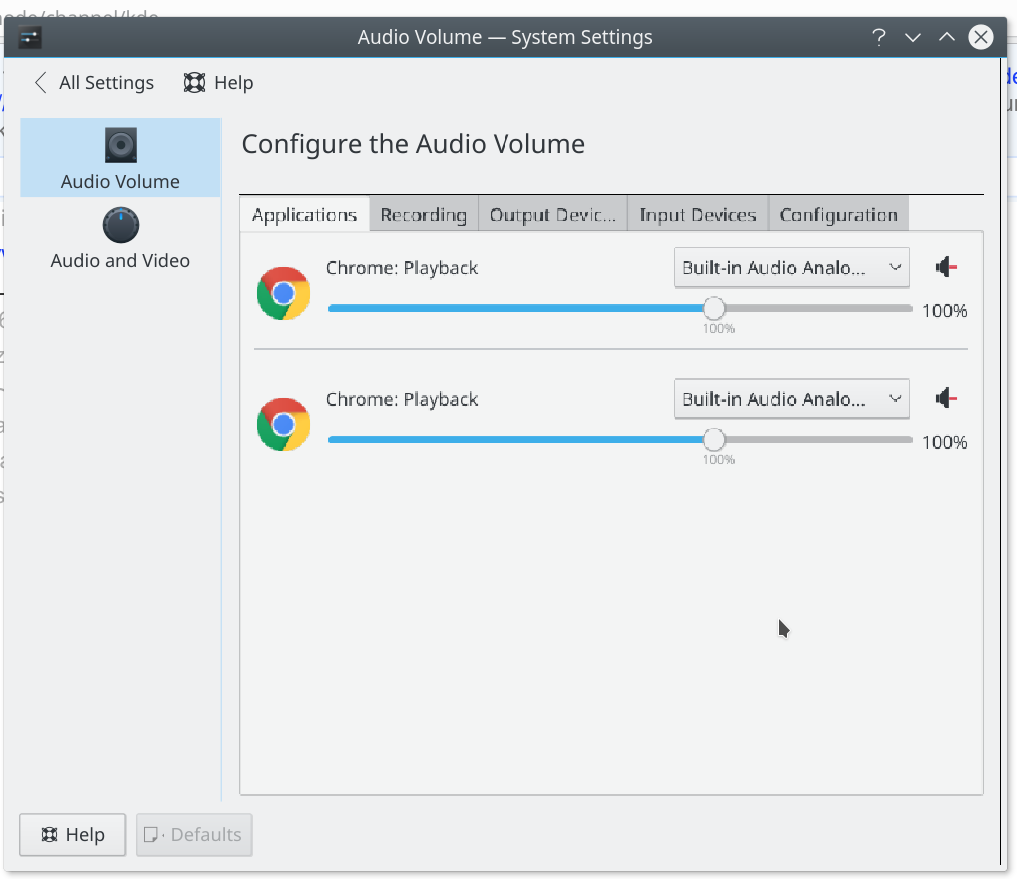Open the Audio Volume sidebar module

pyautogui.click(x=121, y=158)
